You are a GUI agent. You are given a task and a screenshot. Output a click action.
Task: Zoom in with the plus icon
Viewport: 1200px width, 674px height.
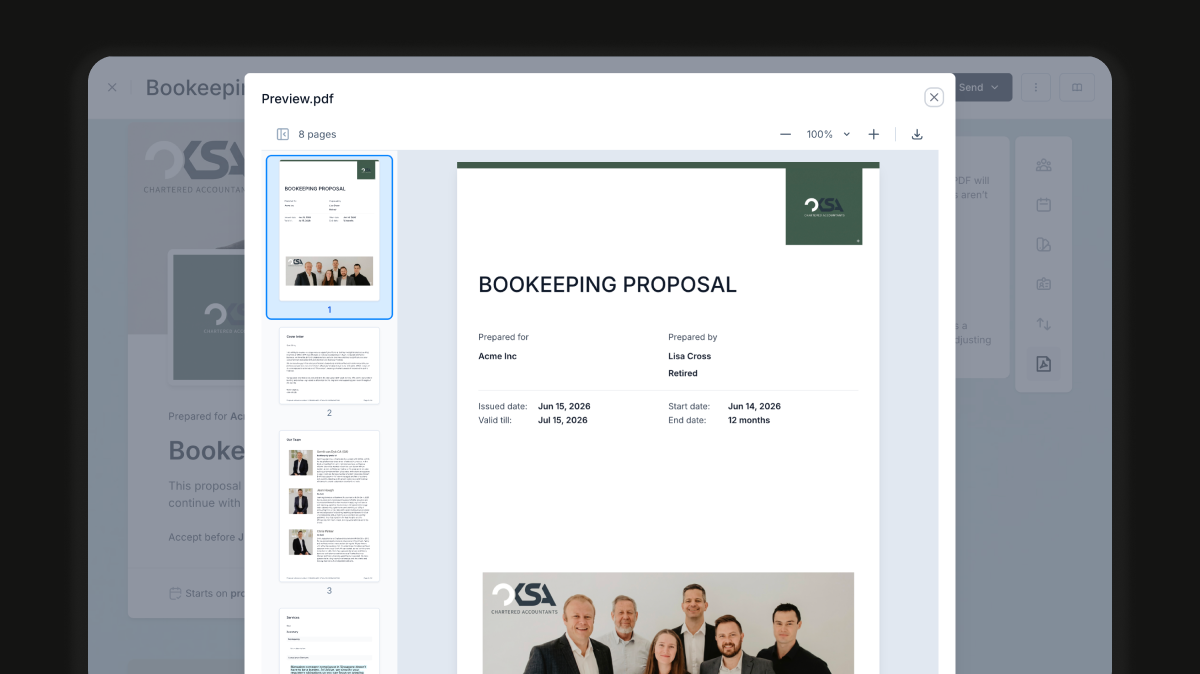pyautogui.click(x=873, y=134)
